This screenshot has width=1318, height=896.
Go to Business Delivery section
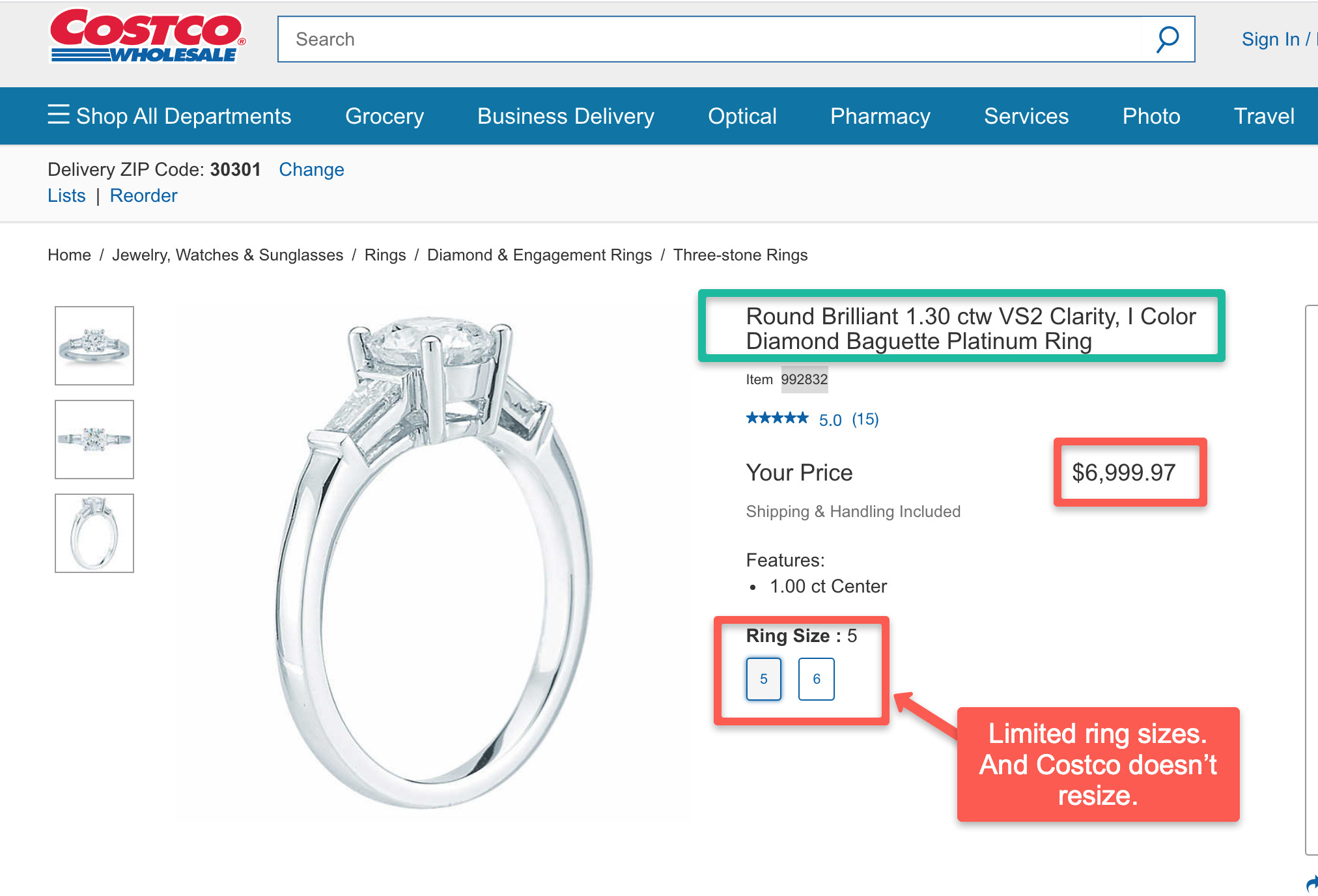(x=565, y=116)
